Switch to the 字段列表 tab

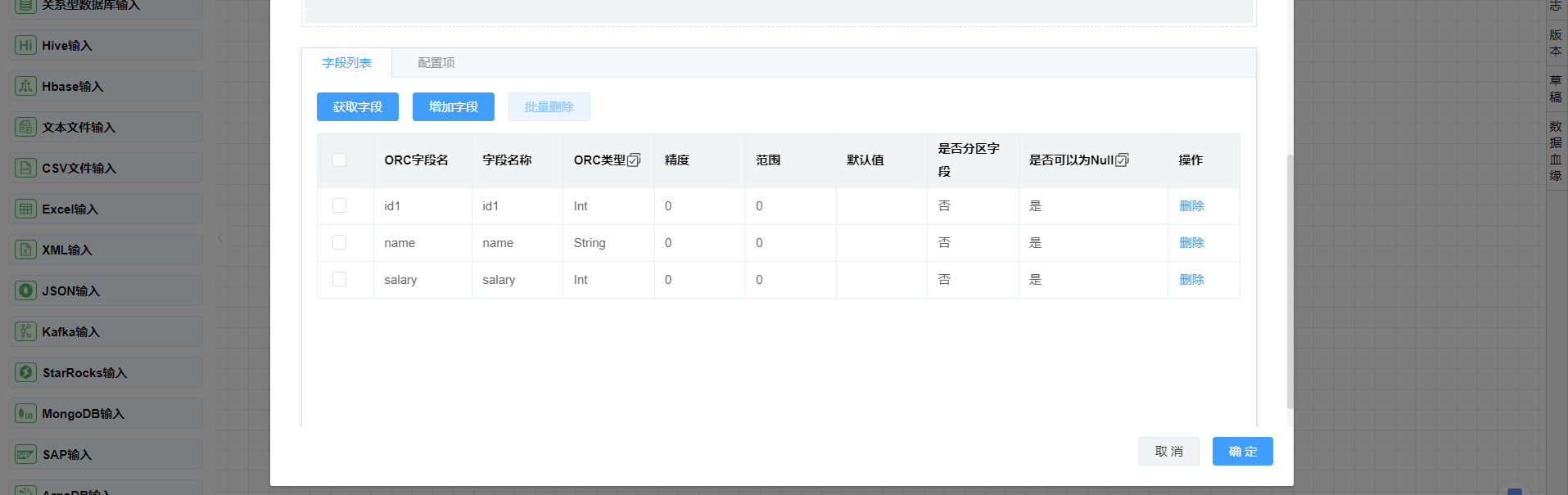point(346,63)
